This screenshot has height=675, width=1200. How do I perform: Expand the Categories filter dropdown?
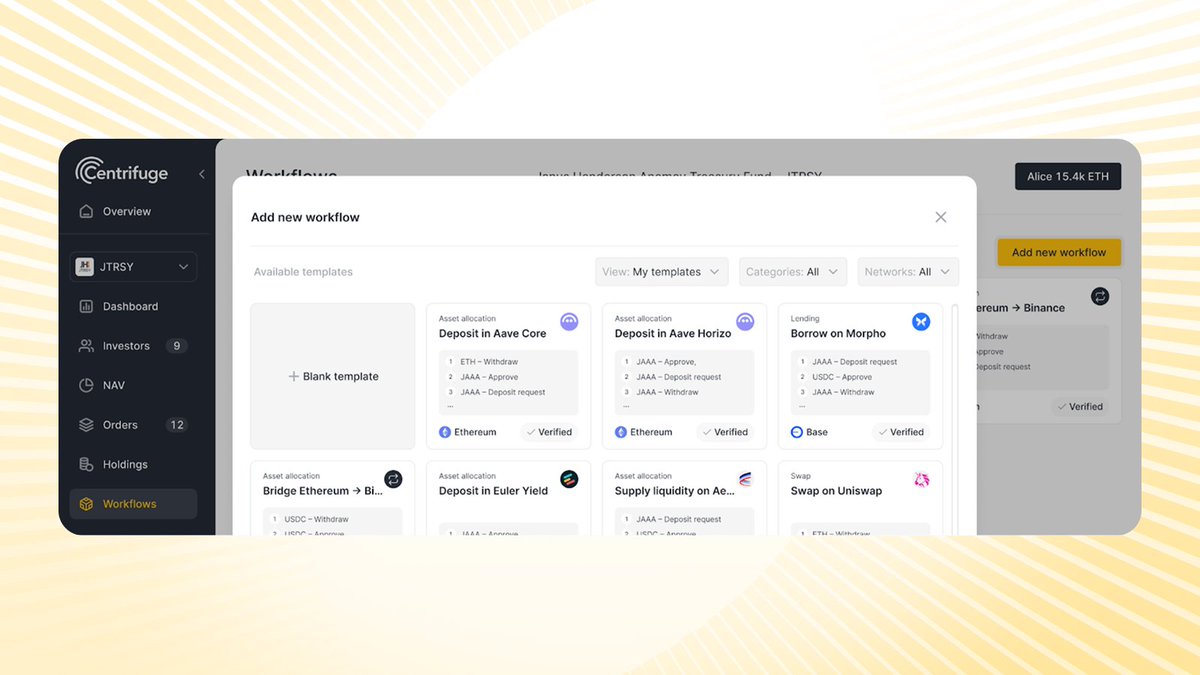pyautogui.click(x=793, y=272)
